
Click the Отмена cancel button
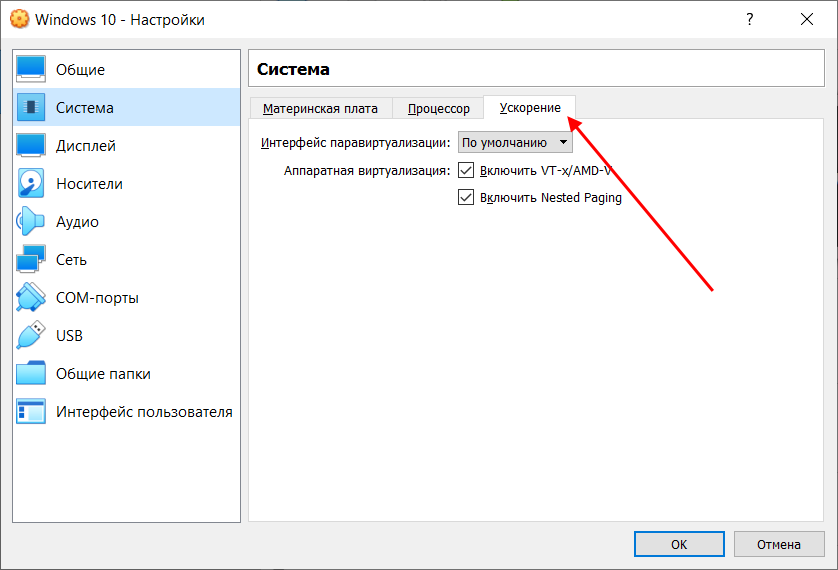778,545
